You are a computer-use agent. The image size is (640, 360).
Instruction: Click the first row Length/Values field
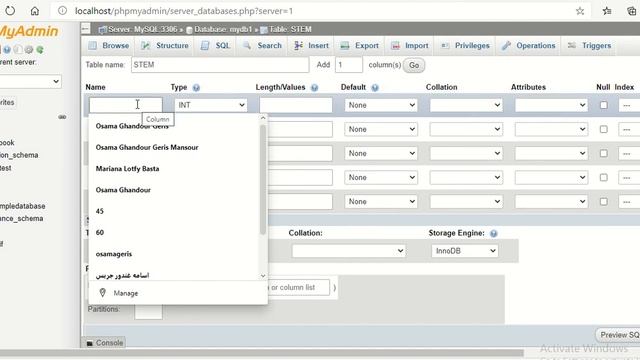[x=296, y=105]
